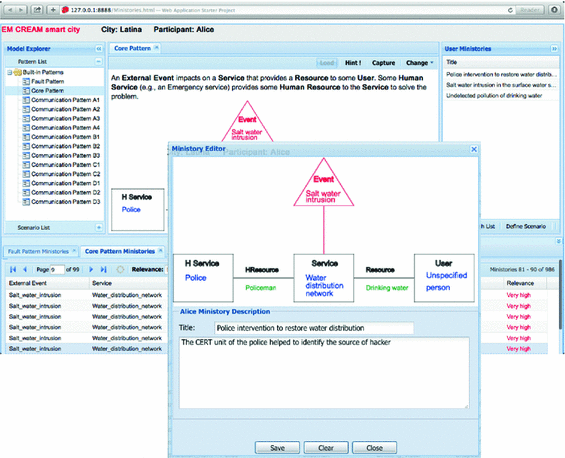Click icon of Communication Pattern C1
The height and width of the screenshot is (458, 565).
click(x=26, y=165)
